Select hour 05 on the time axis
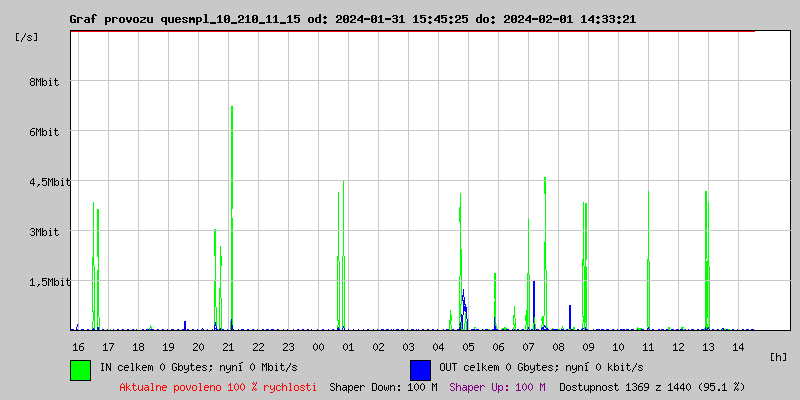The image size is (800, 400). 468,346
